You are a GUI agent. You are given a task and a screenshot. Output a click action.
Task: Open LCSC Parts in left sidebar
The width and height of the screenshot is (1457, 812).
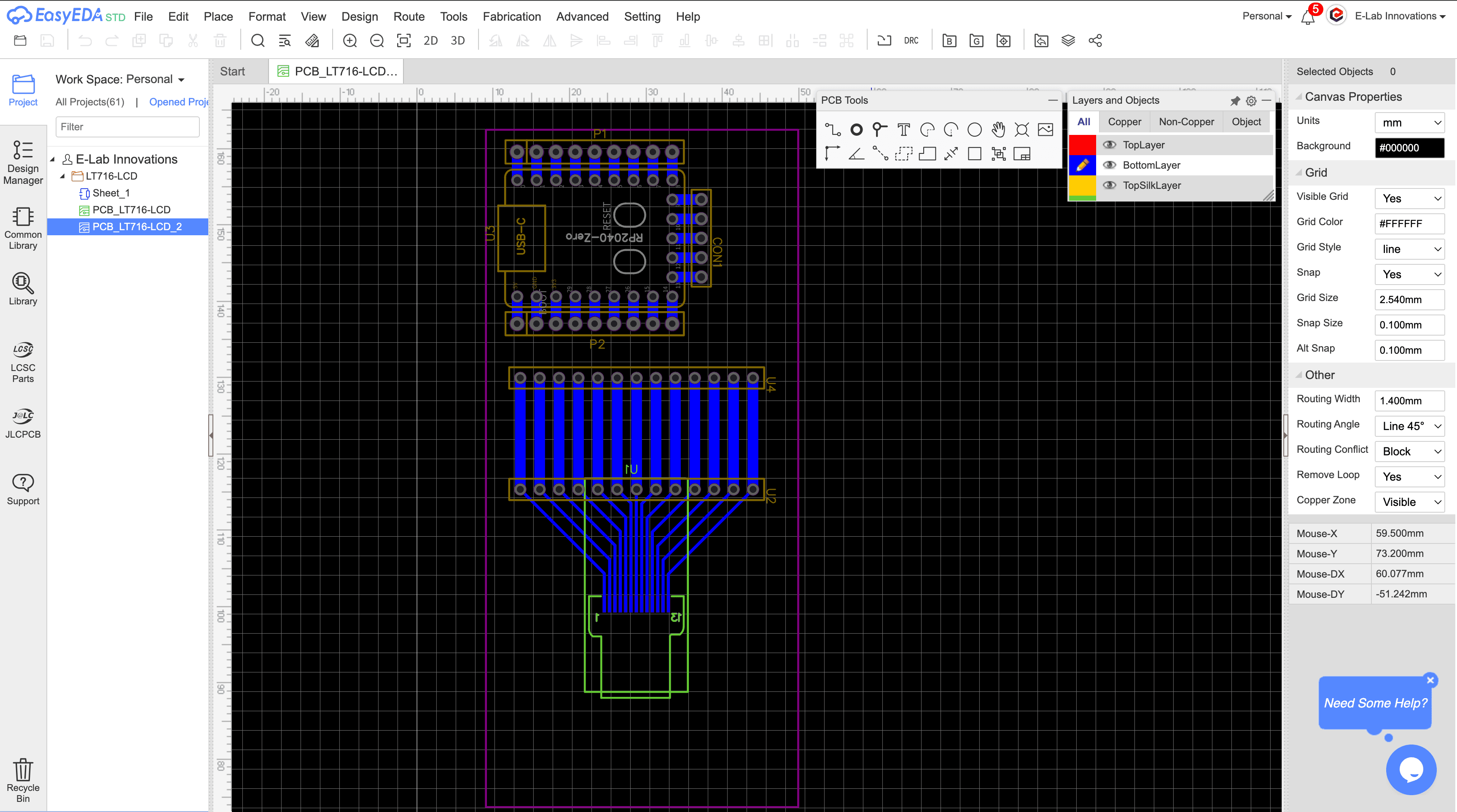[x=23, y=363]
